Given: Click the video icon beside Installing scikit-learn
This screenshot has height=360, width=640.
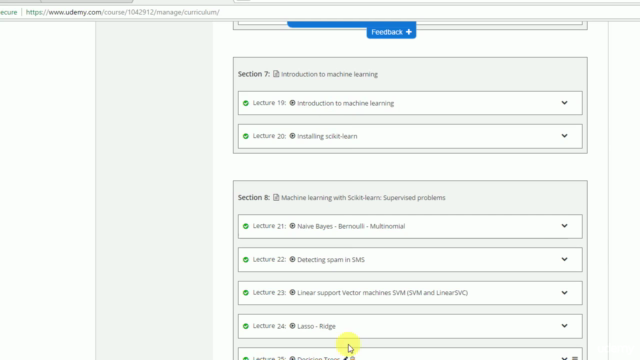Looking at the screenshot, I should (292, 136).
